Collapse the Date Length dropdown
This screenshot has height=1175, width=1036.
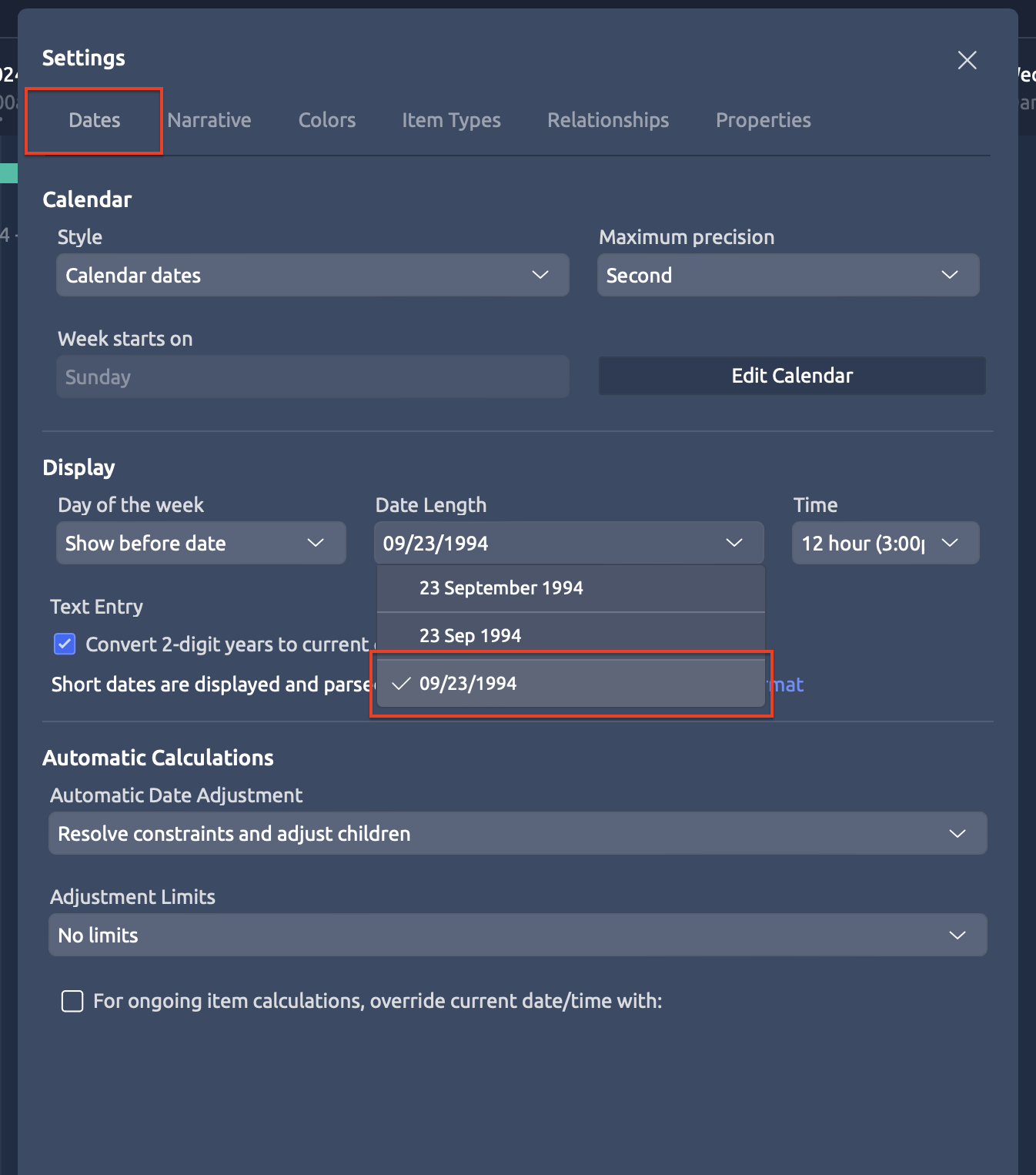click(569, 544)
